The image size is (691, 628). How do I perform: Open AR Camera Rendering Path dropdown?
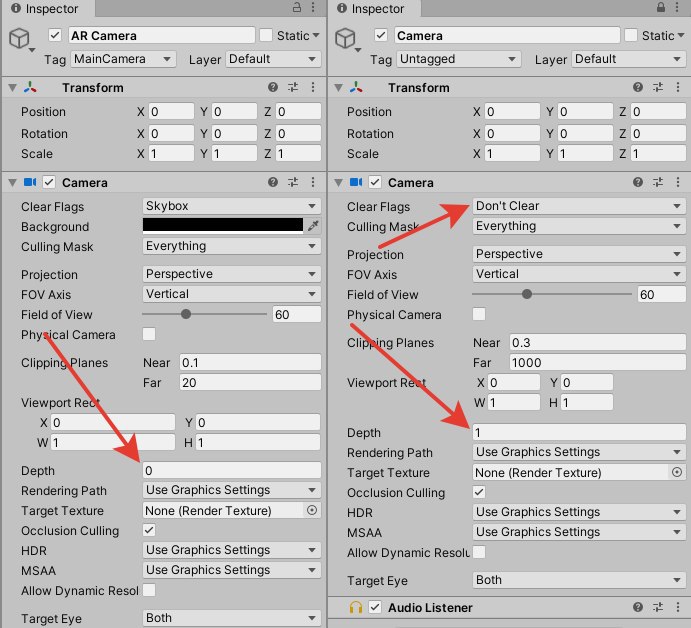click(x=232, y=490)
